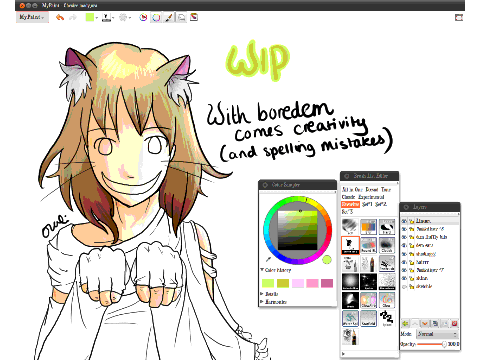The width and height of the screenshot is (480, 360).
Task: Open the scratchpad icon in toolbar
Action: (x=194, y=17)
